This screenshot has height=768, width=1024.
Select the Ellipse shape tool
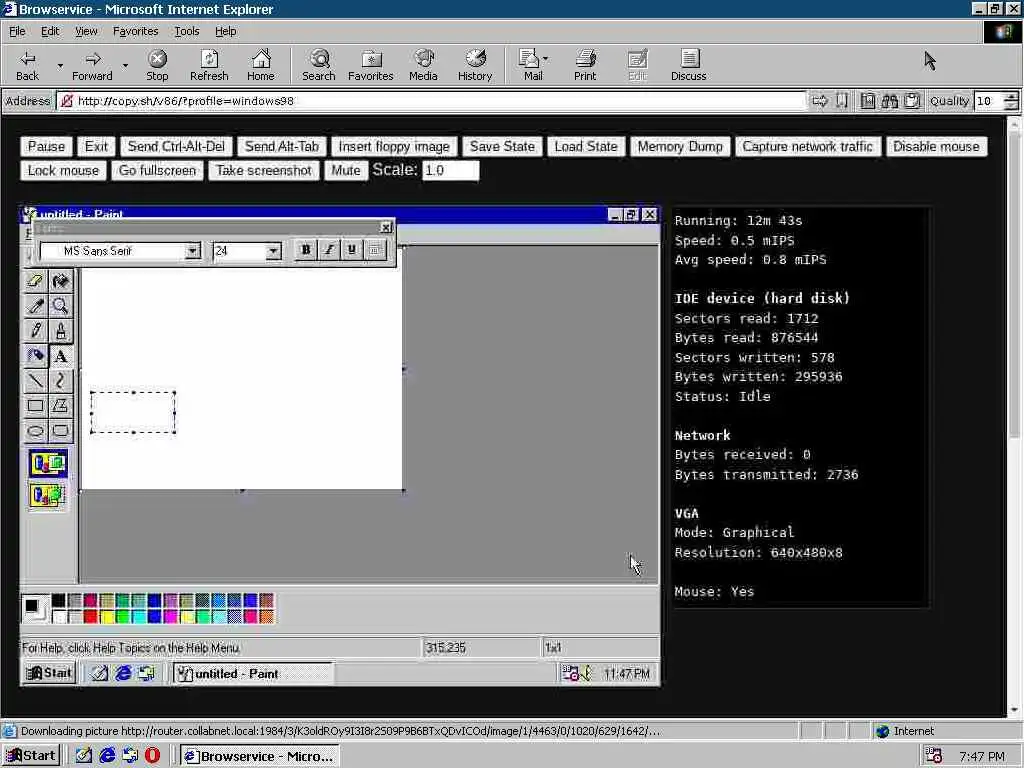36,430
